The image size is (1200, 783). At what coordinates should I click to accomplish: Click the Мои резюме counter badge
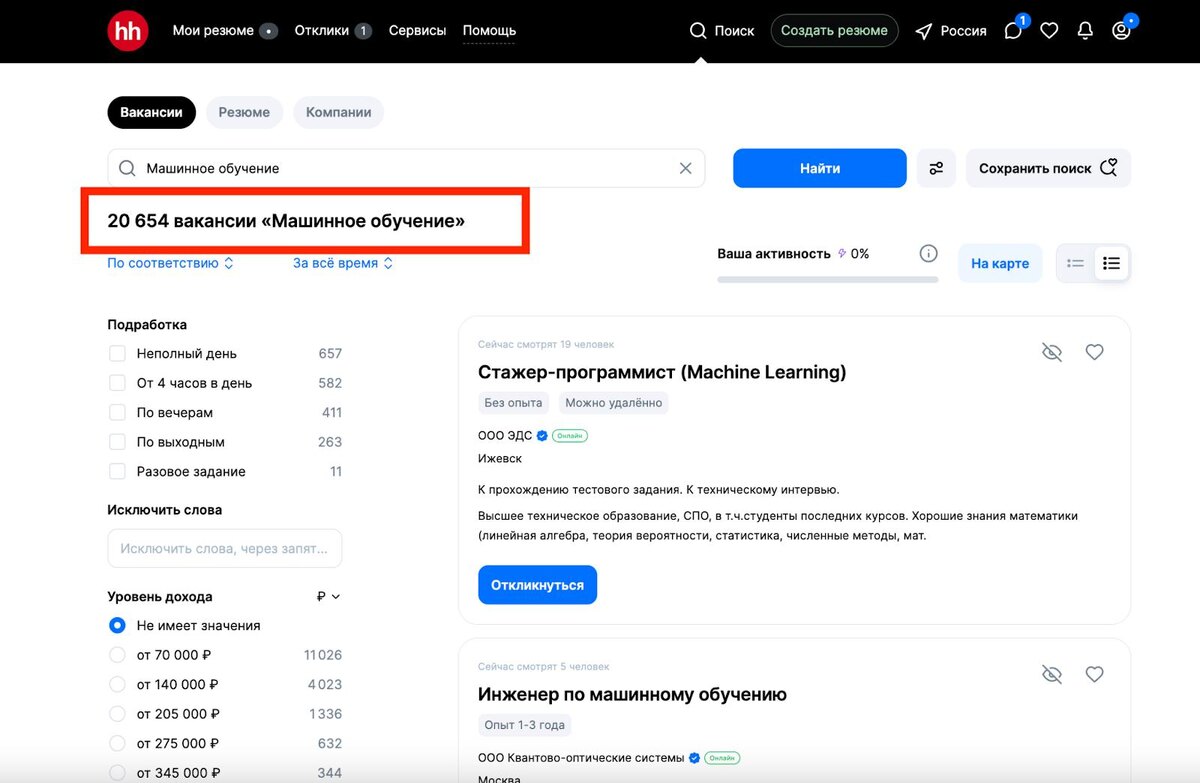click(268, 31)
